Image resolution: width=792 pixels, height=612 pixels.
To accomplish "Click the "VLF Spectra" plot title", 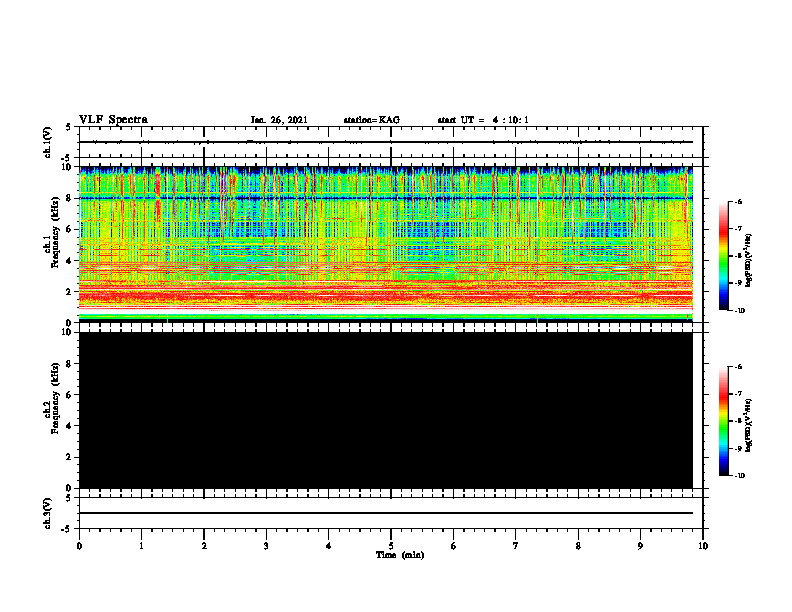I will 113,120.
